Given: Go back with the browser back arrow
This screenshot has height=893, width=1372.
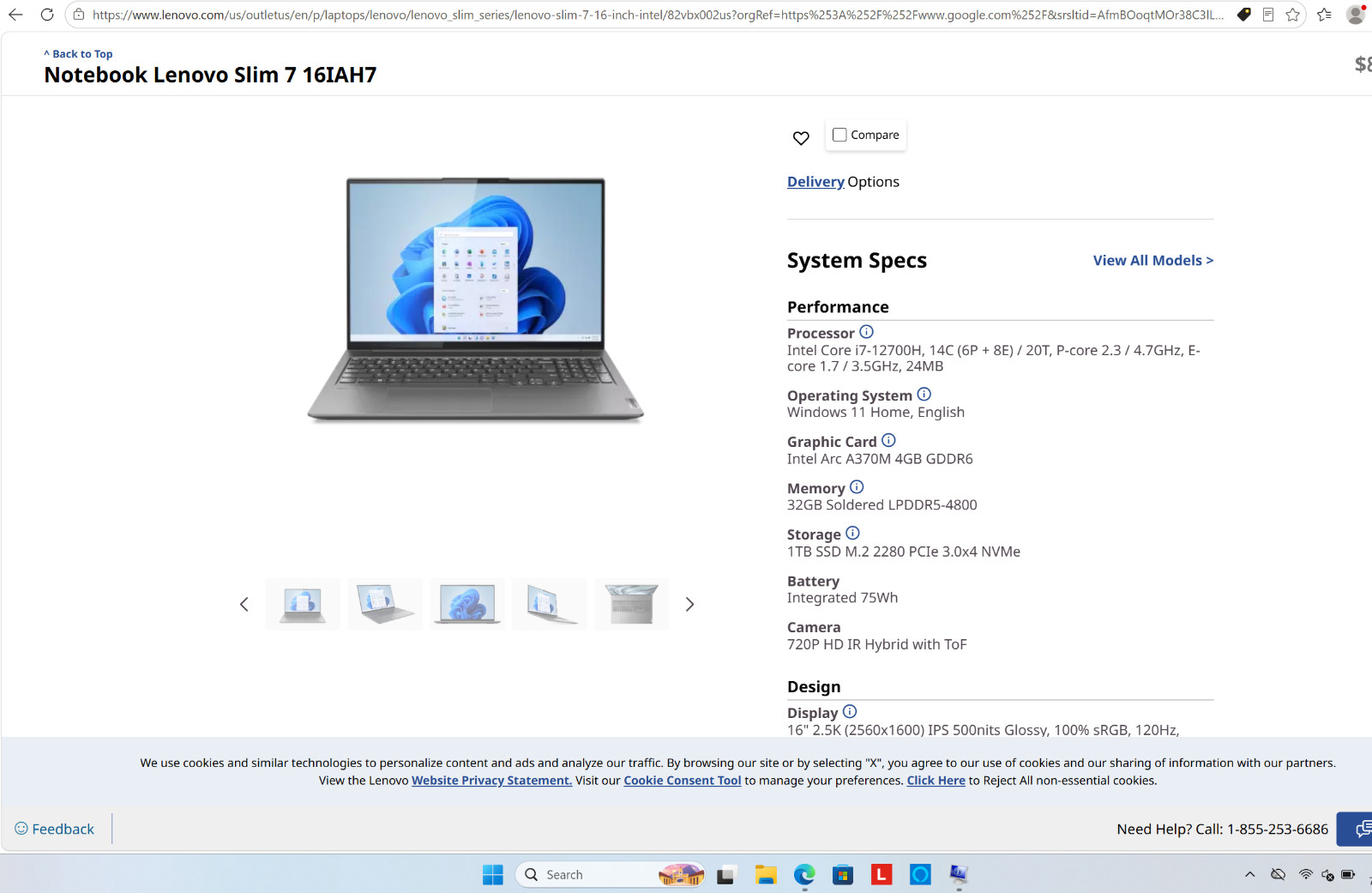Looking at the screenshot, I should pos(15,15).
